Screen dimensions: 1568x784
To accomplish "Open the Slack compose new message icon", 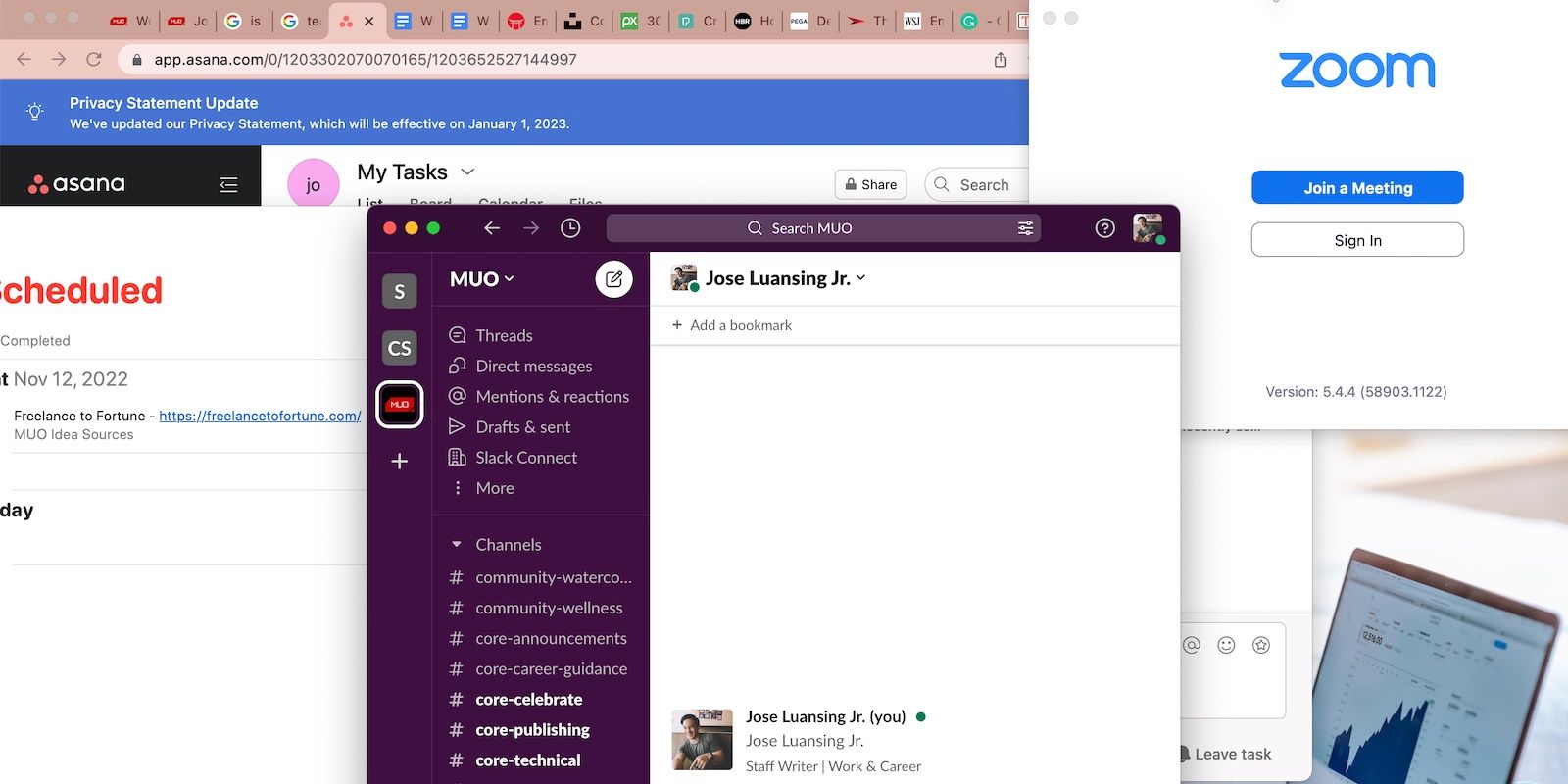I will [x=613, y=279].
